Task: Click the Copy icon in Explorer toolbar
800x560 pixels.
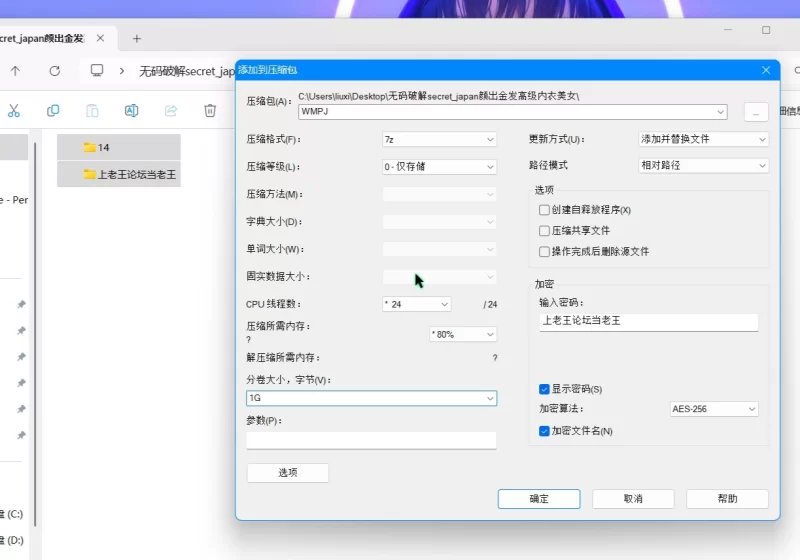Action: click(53, 111)
